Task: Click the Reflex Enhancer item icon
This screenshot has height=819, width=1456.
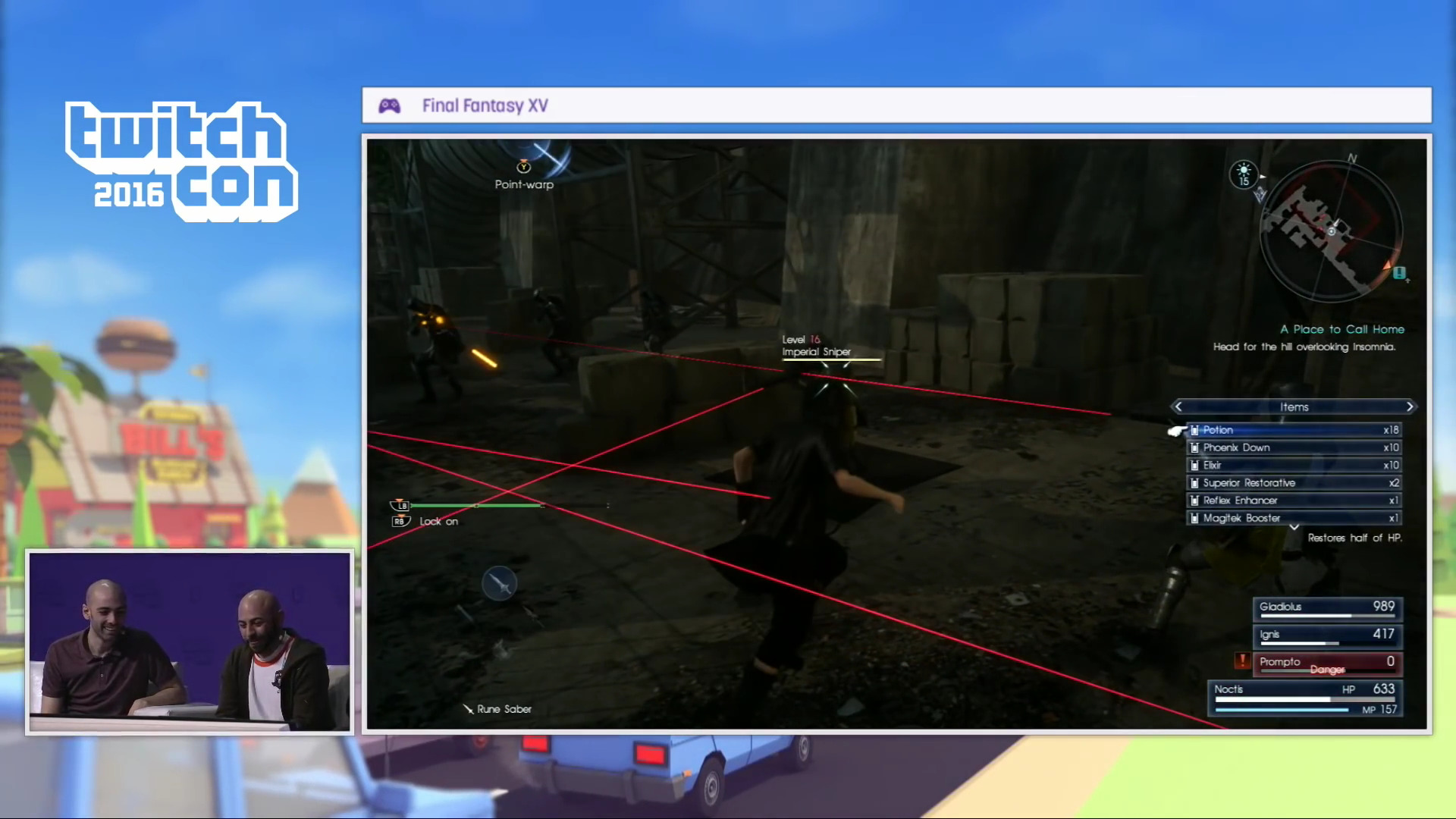Action: point(1194,500)
